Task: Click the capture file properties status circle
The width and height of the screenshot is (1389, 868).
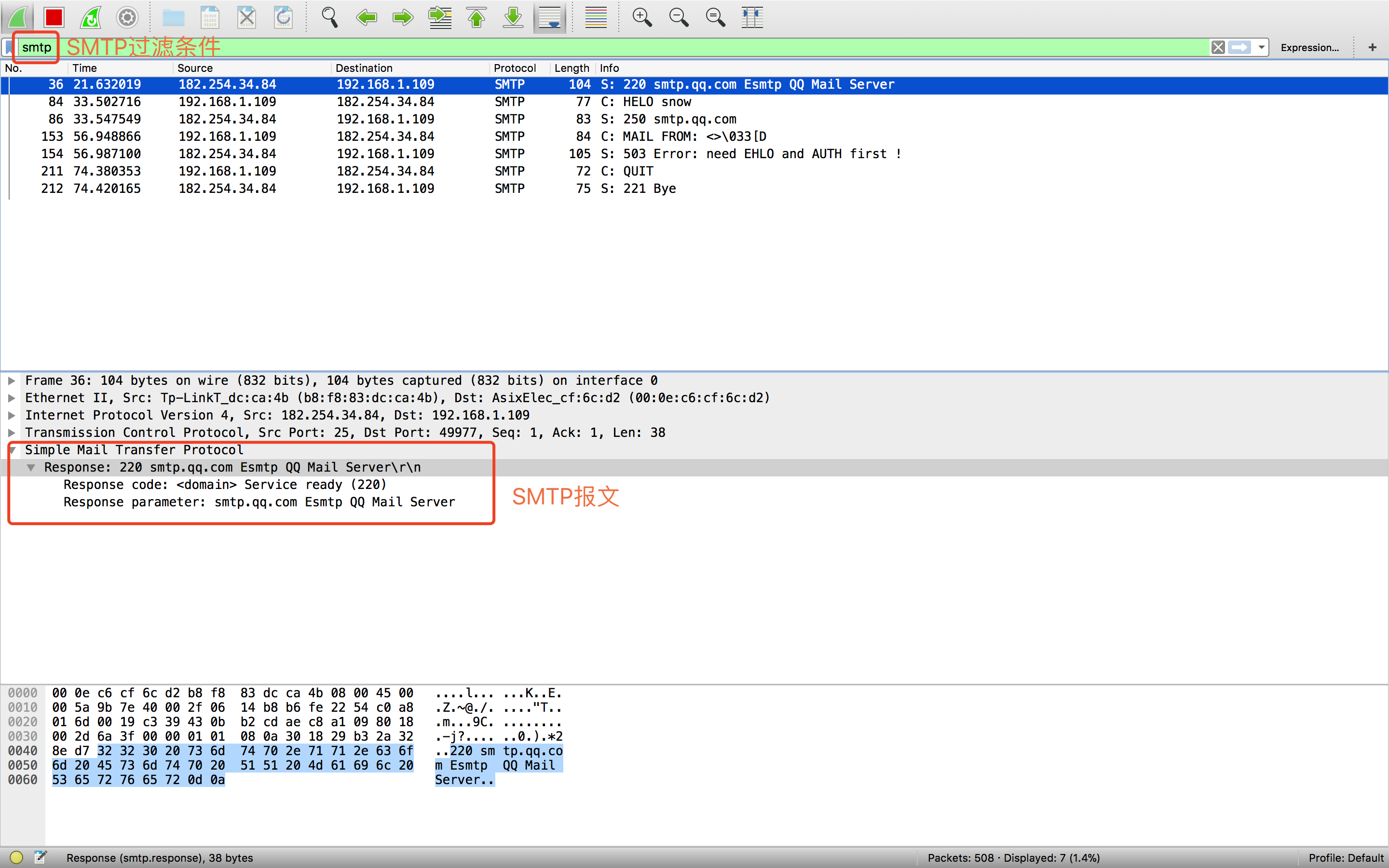Action: tap(16, 858)
